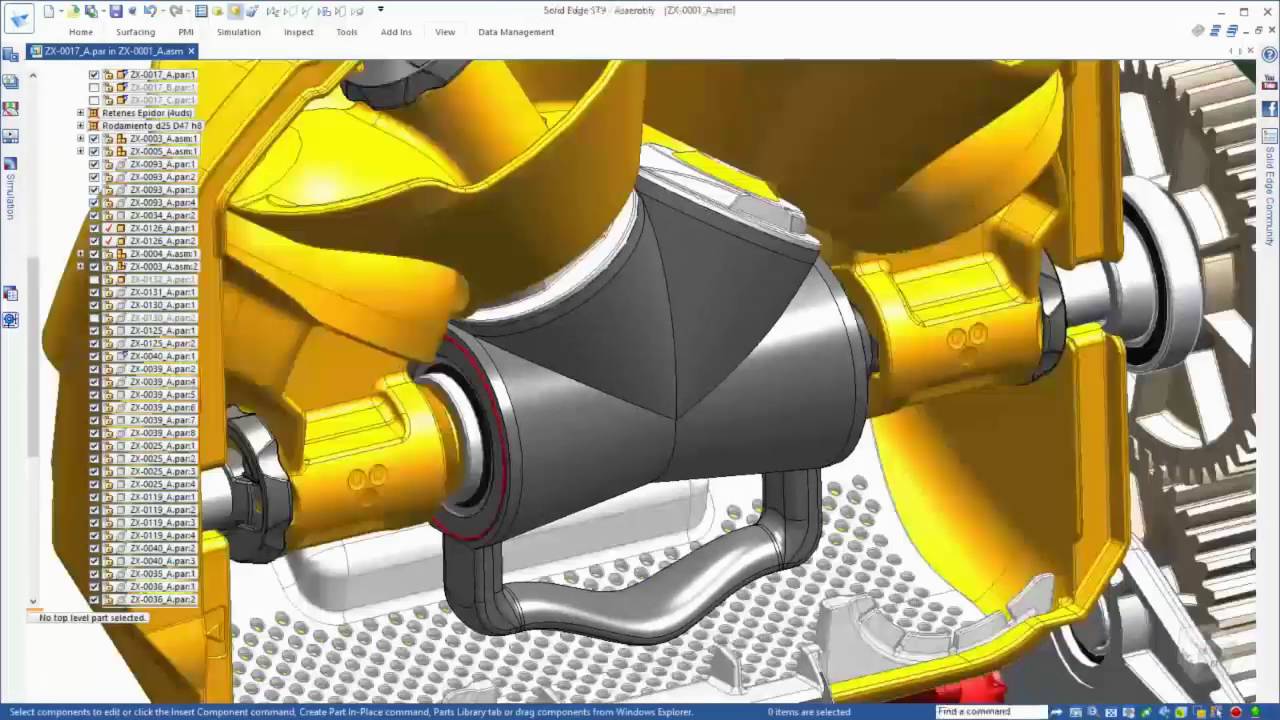Screen dimensions: 1280x720
Task: Toggle ZX-0093_A.par:1 visibility checkbox
Action: coord(94,165)
